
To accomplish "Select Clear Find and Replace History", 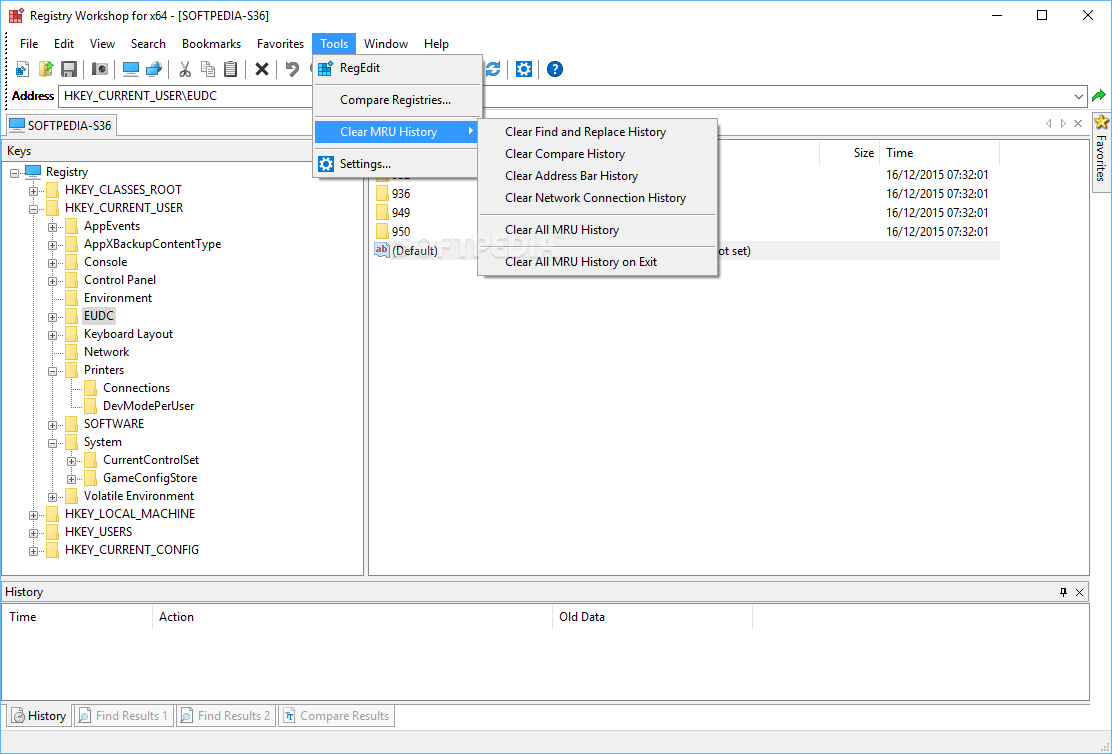I will point(598,132).
